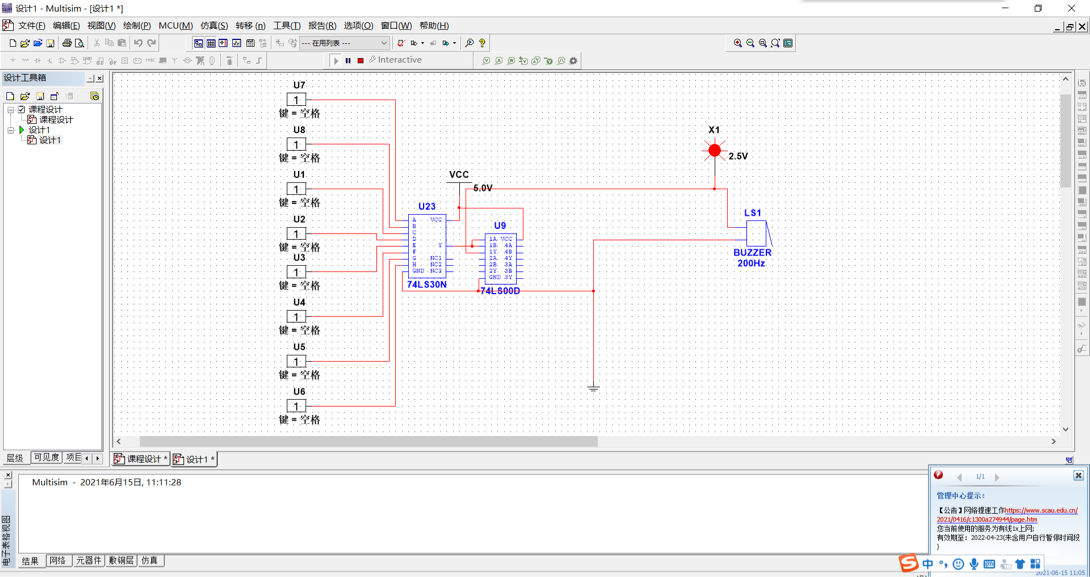Image resolution: width=1090 pixels, height=577 pixels.
Task: Close the 管理中心提示 notification popup
Action: point(1078,476)
